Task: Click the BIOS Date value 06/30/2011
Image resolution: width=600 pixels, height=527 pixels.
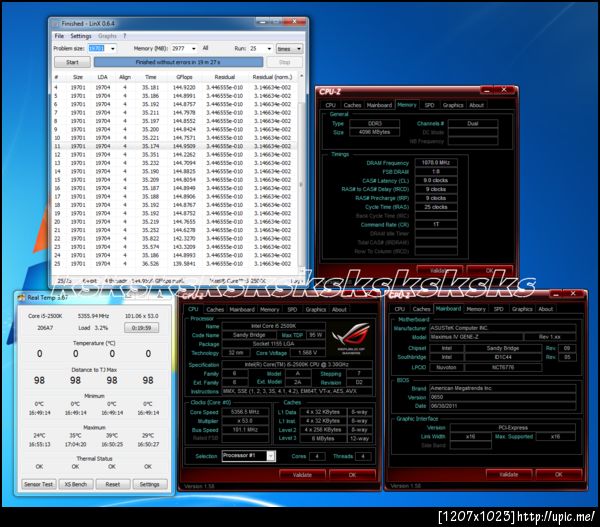Action: (502, 406)
